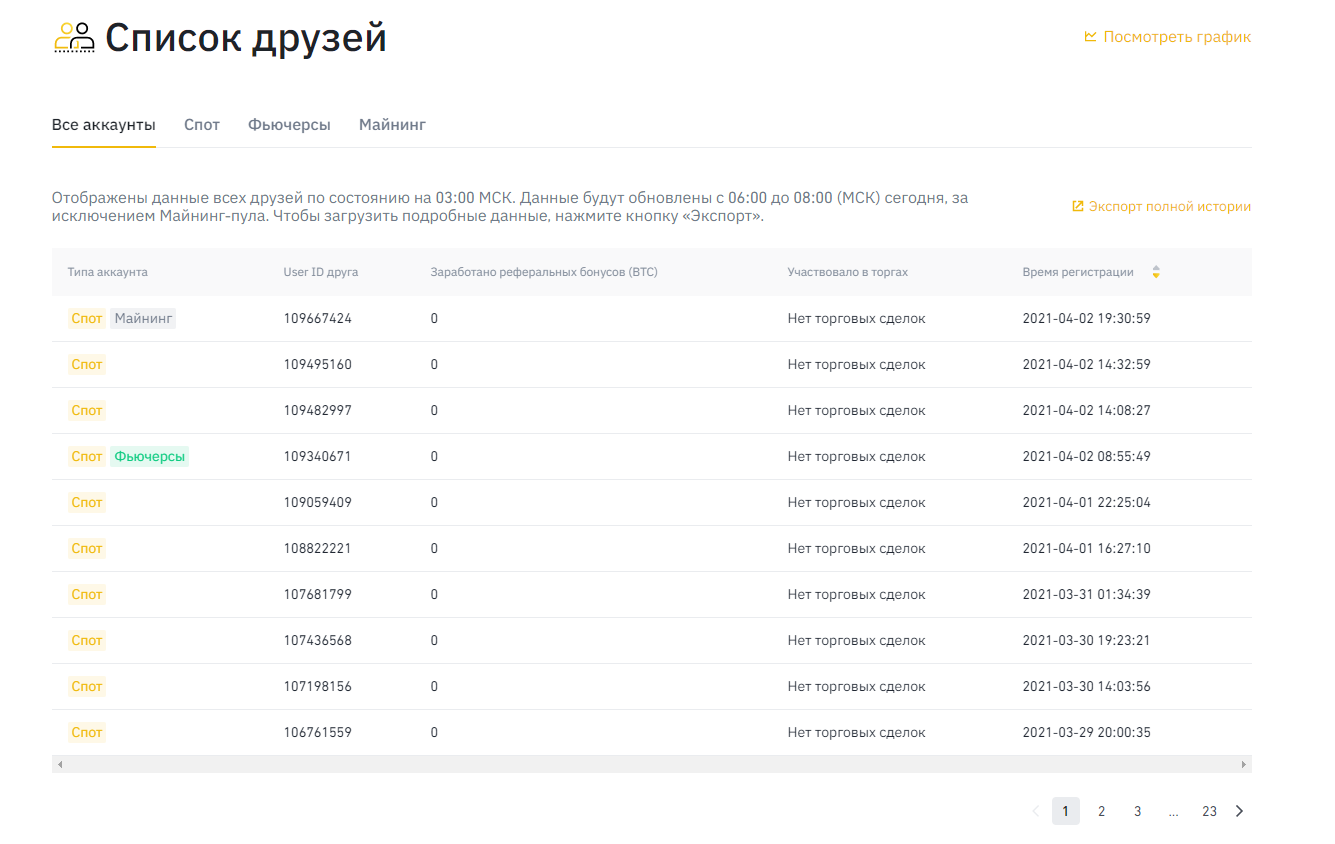The height and width of the screenshot is (844, 1335).
Task: Click the Спот tag in row 107198156
Action: coord(87,687)
